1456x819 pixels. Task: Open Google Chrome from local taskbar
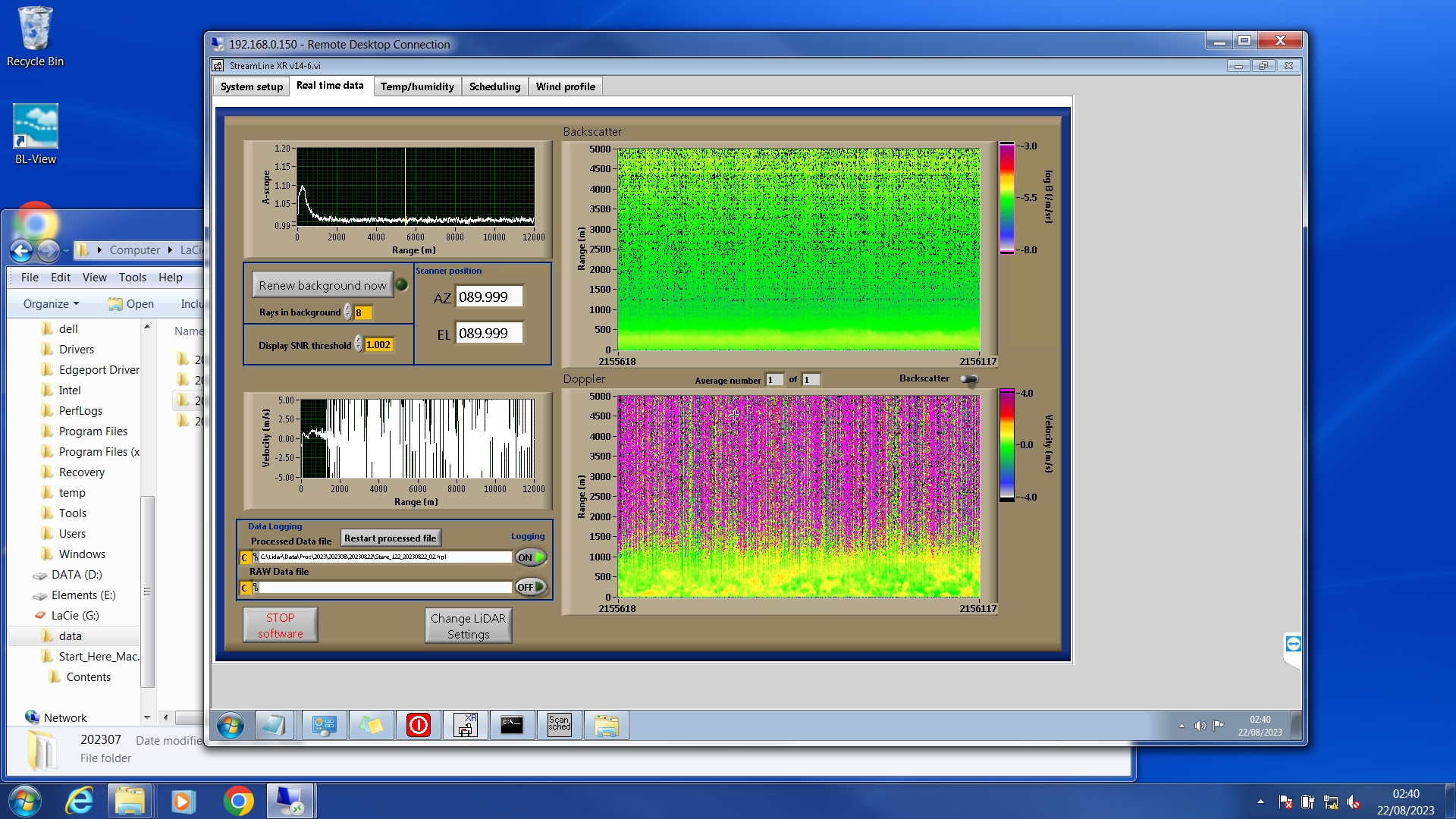(x=238, y=801)
